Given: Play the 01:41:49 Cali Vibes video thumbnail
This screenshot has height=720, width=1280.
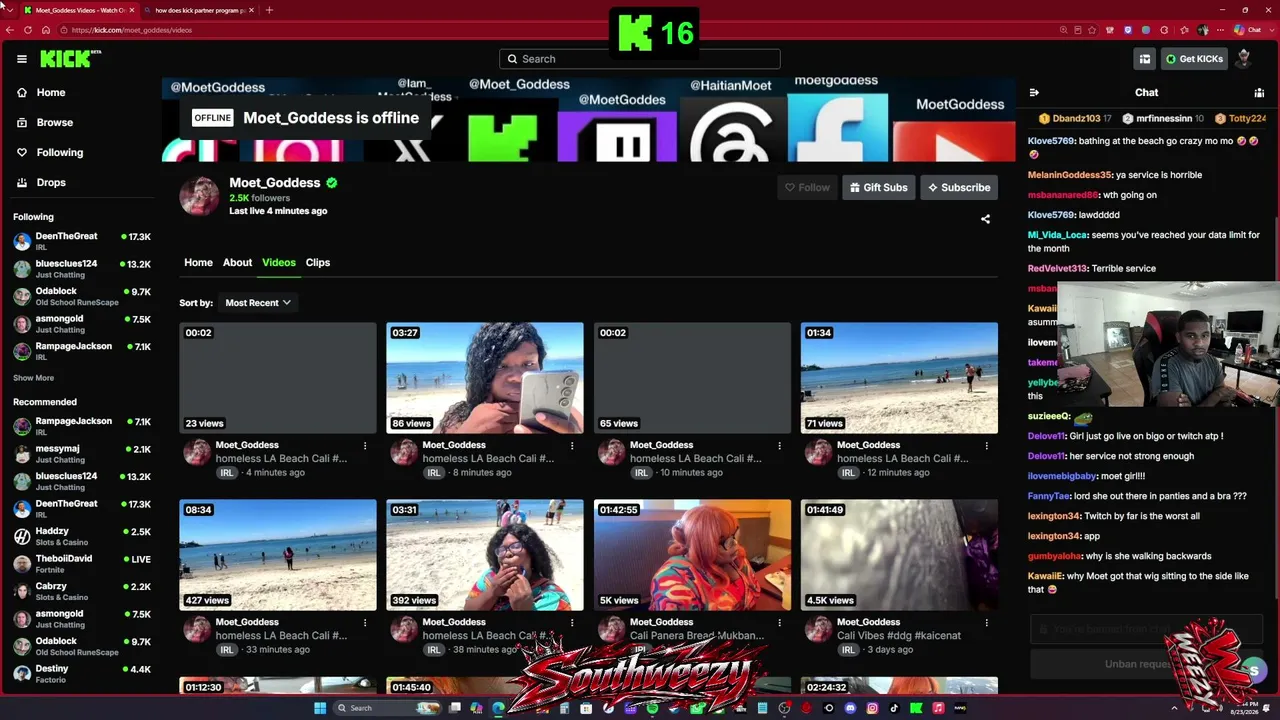Looking at the screenshot, I should (899, 555).
